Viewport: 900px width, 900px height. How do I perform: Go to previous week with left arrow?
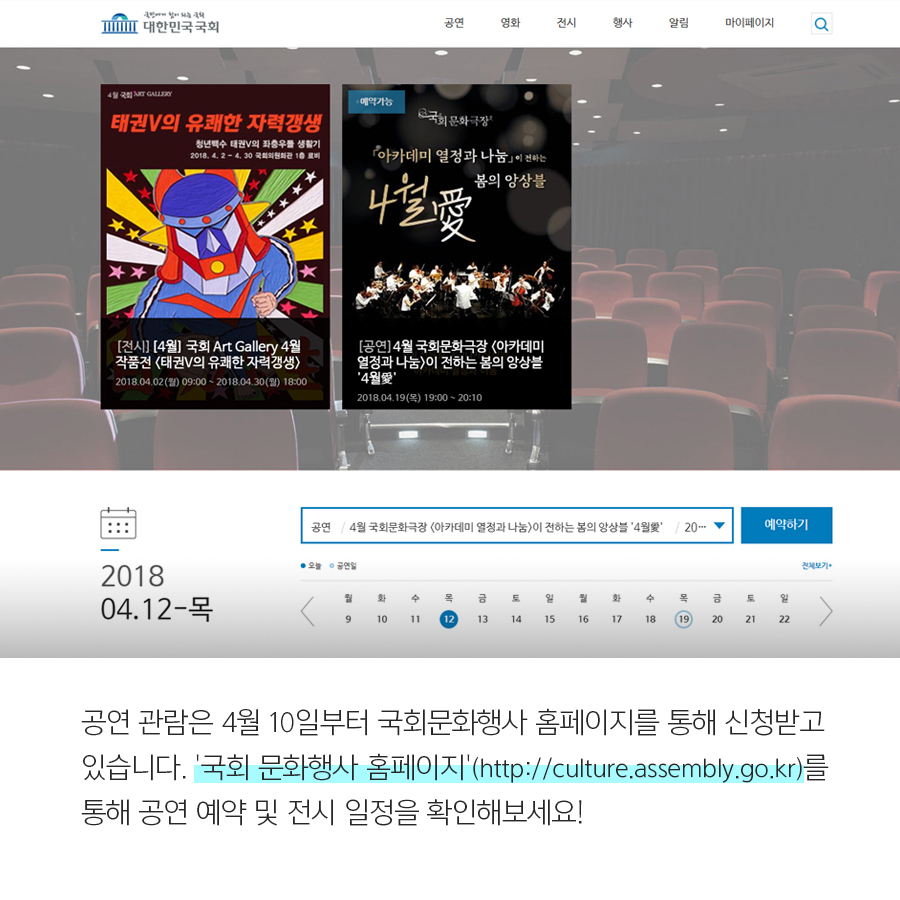point(308,611)
